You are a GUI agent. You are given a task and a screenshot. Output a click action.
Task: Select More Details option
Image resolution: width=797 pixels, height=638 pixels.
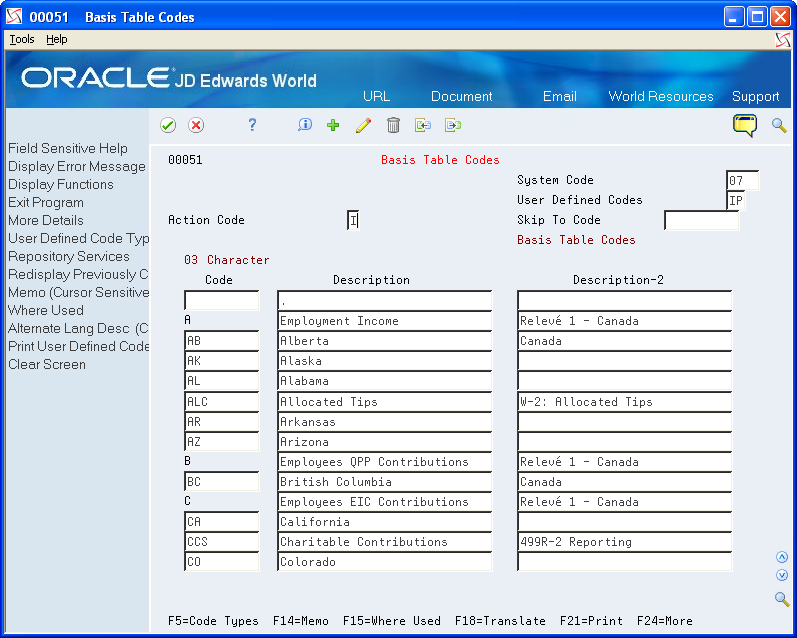coord(46,221)
